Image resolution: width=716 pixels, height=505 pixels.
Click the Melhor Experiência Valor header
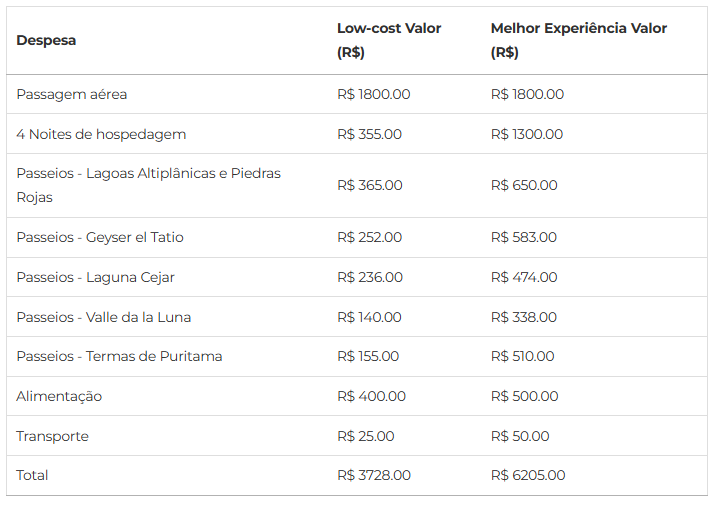coord(579,40)
